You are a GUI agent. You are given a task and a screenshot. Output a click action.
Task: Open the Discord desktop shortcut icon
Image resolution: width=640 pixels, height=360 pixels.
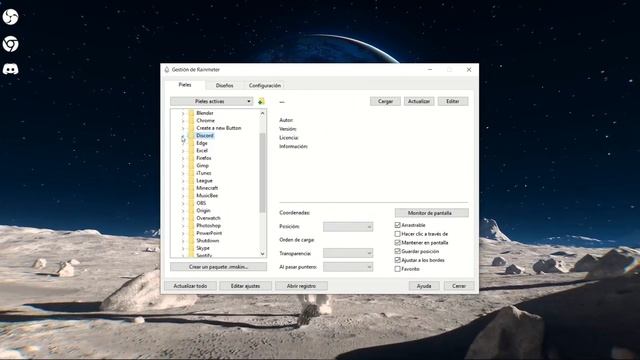pos(10,69)
